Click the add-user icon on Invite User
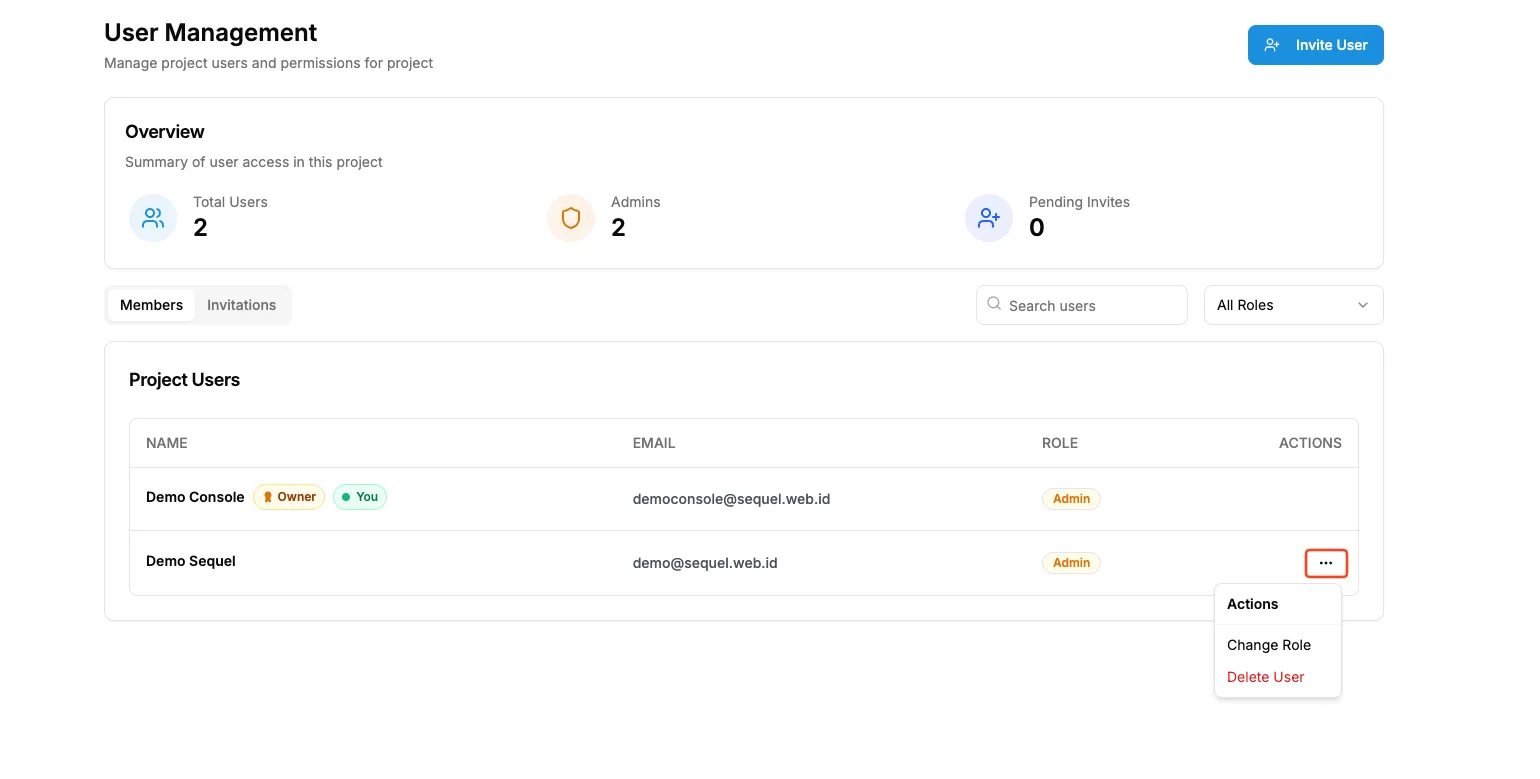 (1272, 45)
